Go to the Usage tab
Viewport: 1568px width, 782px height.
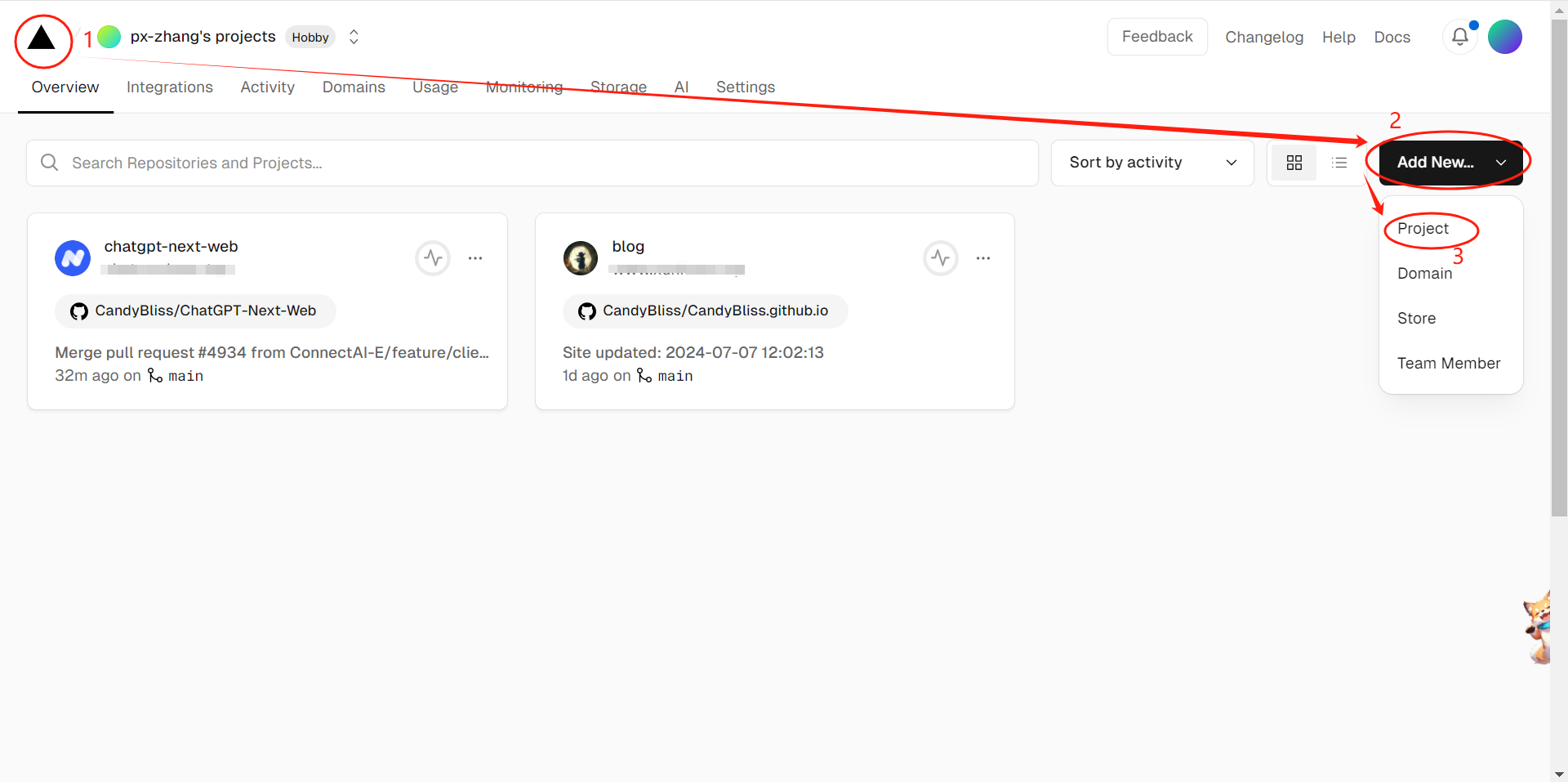(435, 87)
